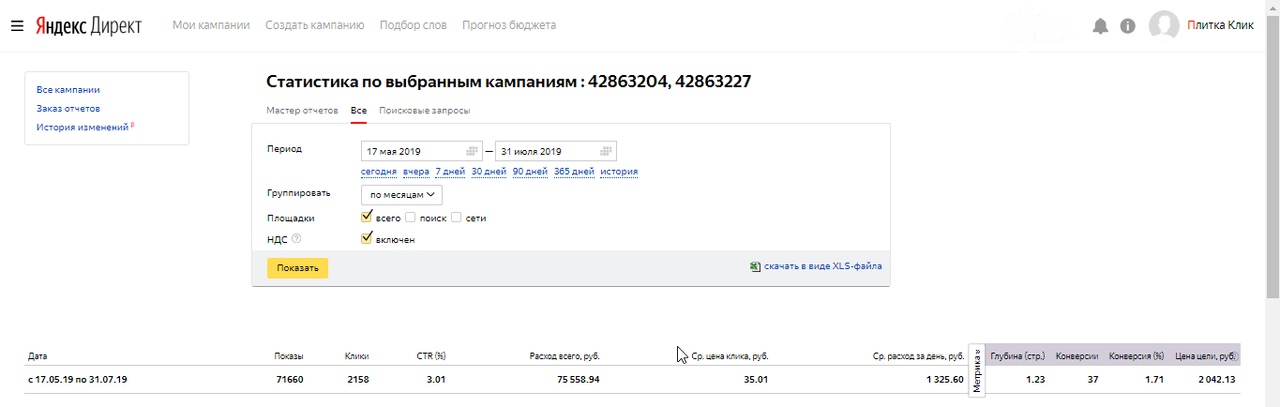
Task: Click the '17 мая 2019' date field
Action: point(410,151)
